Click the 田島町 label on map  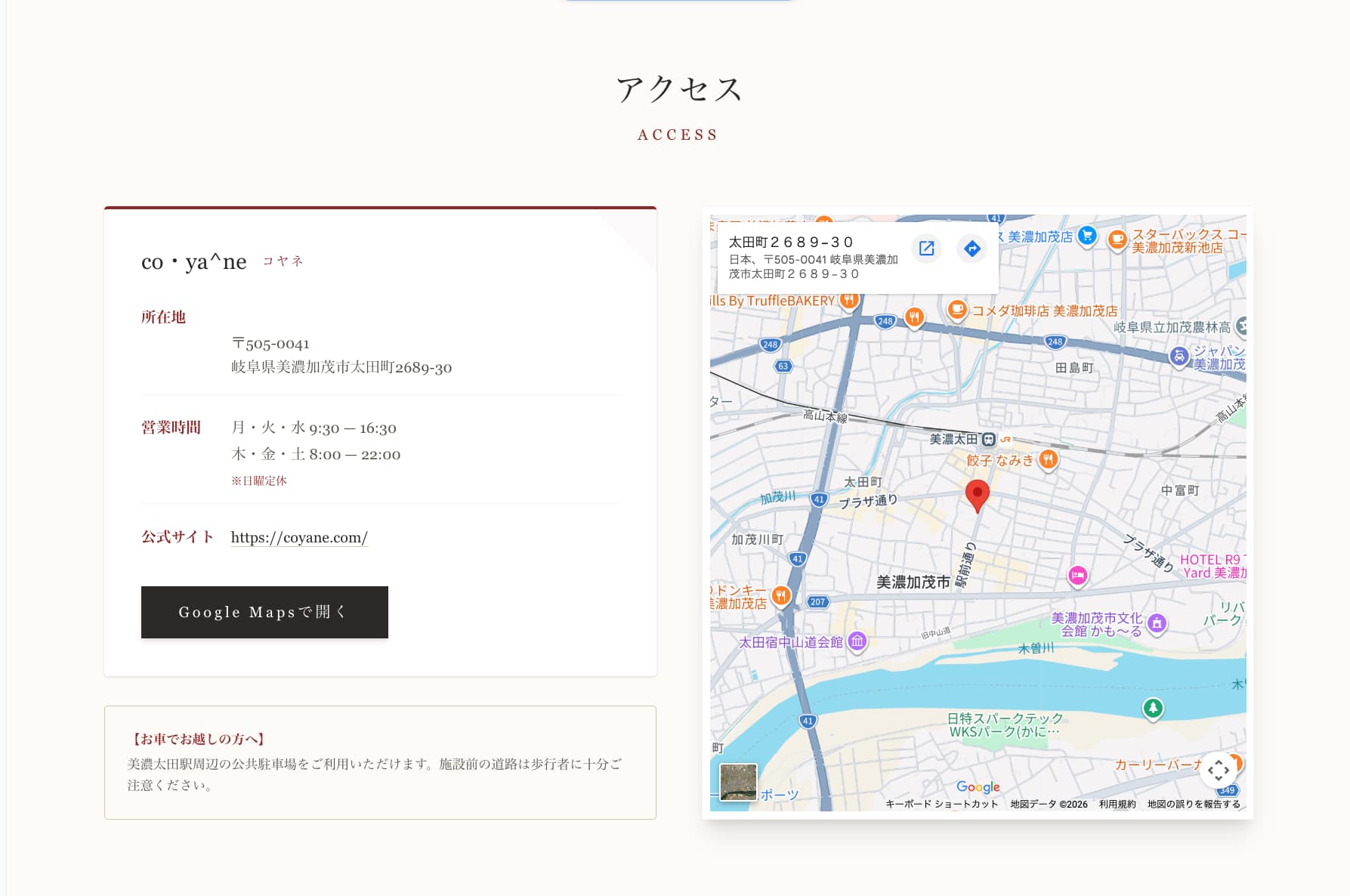coord(1074,367)
